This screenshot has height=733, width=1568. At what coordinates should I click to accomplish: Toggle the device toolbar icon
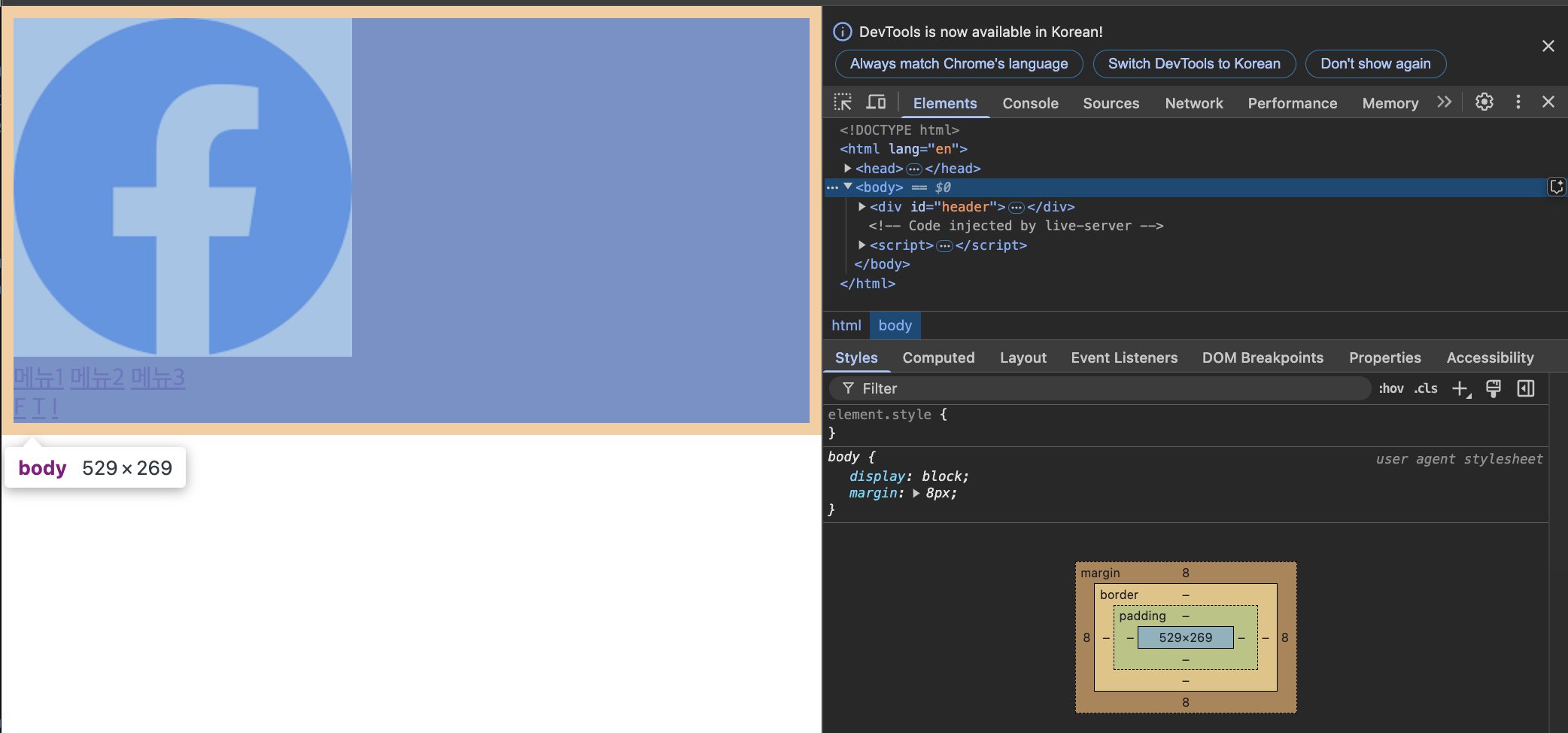pos(876,102)
